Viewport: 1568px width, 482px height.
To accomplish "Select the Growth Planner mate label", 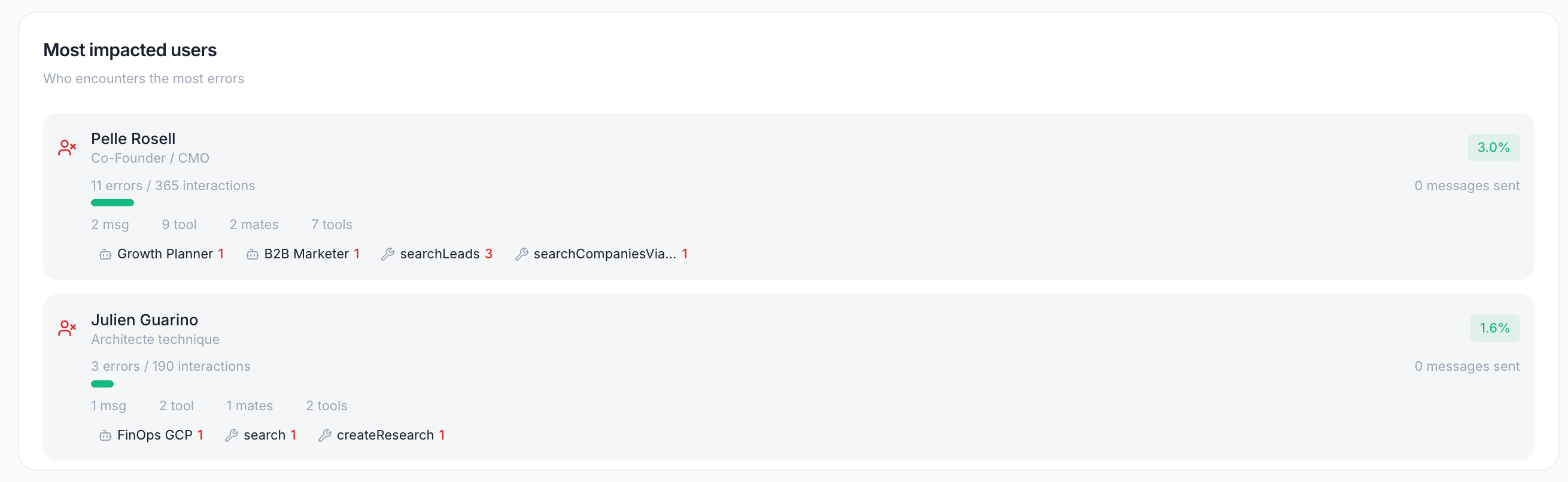I will (x=165, y=254).
